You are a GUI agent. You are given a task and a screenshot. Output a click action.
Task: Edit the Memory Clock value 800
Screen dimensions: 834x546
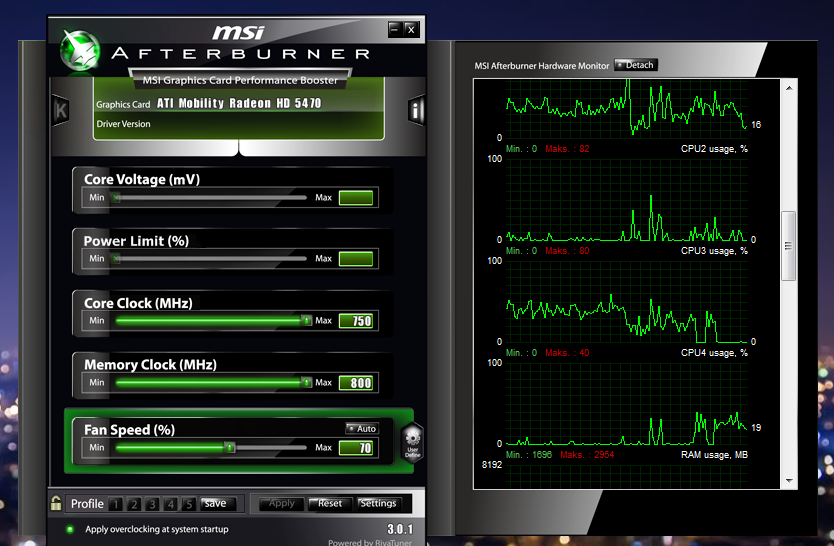(356, 383)
